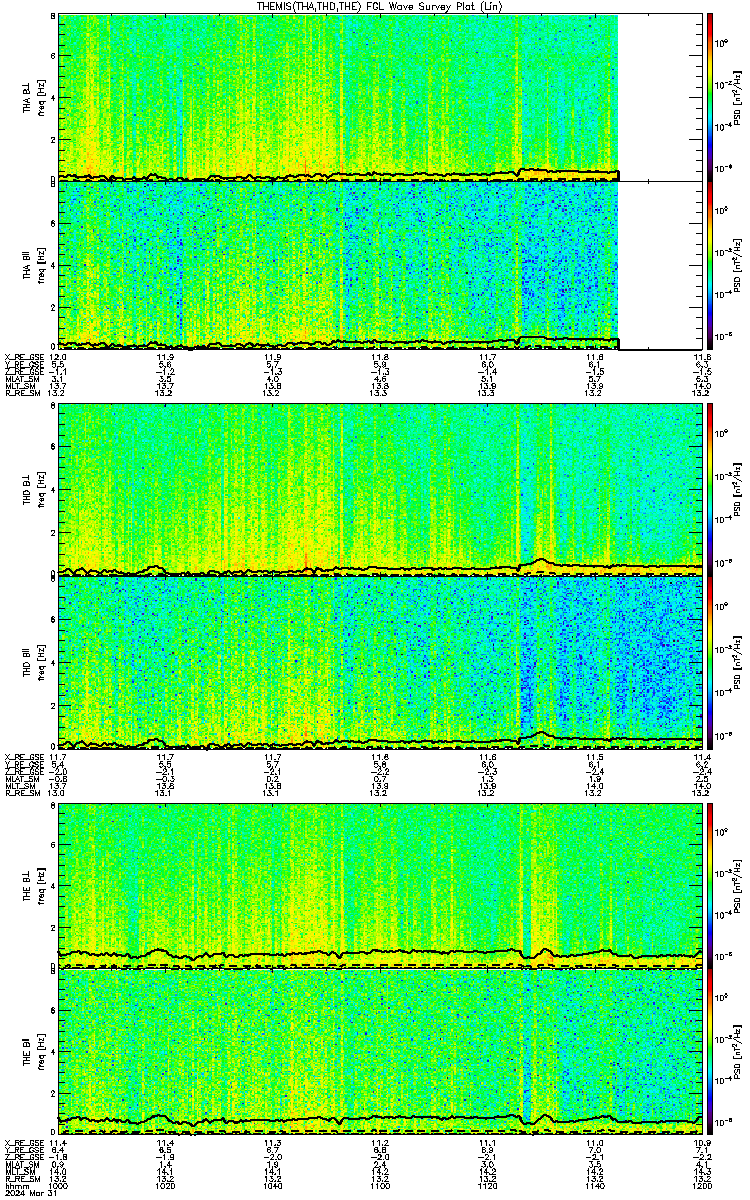Click the 'PSD [nT²/Hz]' label beside THE B∥ color bar
This screenshot has width=750, height=1200.
739,1050
